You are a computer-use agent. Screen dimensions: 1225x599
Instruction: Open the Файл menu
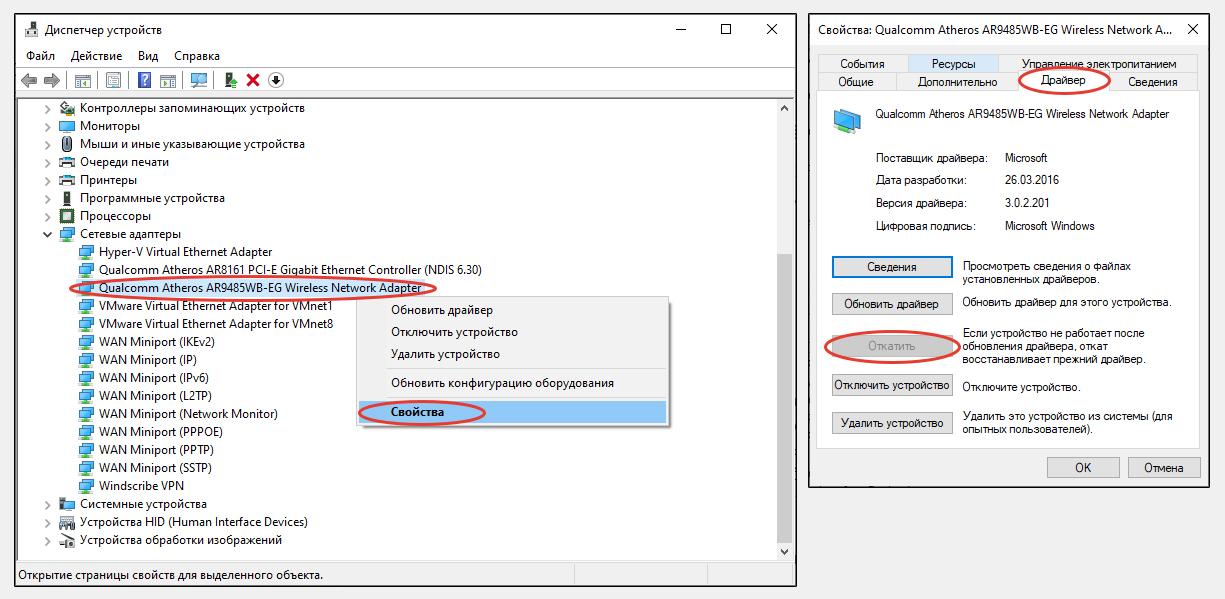(x=41, y=56)
